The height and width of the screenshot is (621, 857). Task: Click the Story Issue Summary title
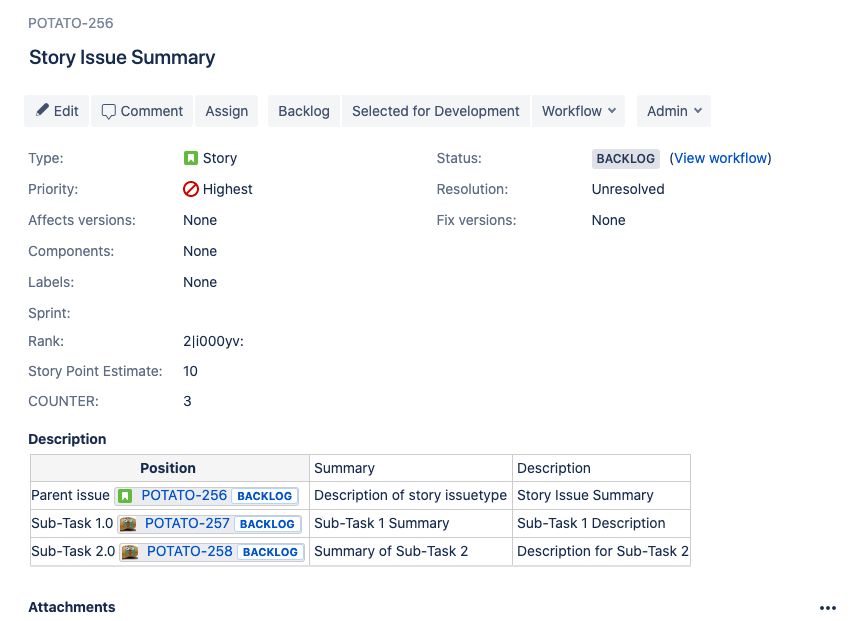[122, 57]
